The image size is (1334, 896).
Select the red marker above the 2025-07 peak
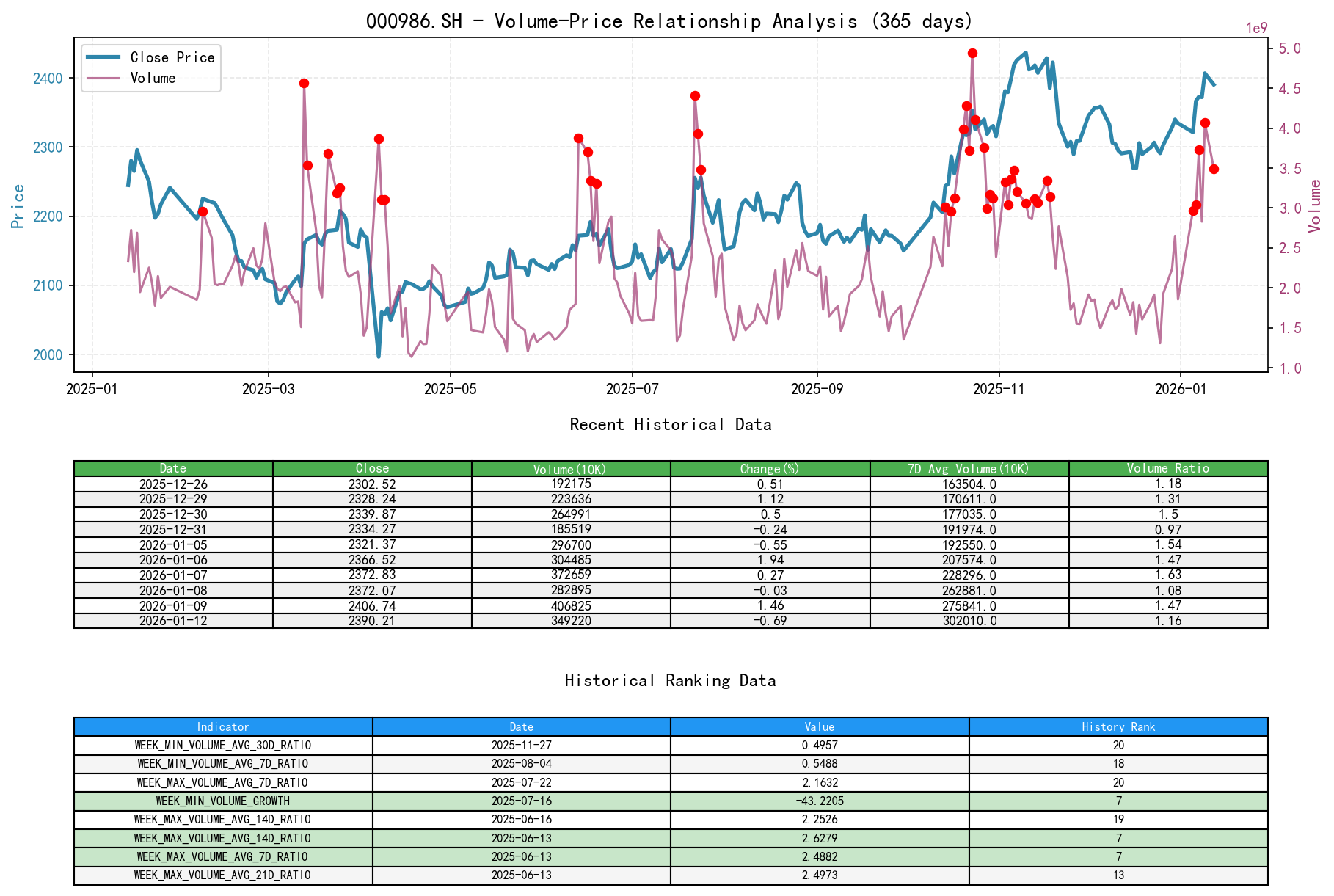(x=693, y=94)
